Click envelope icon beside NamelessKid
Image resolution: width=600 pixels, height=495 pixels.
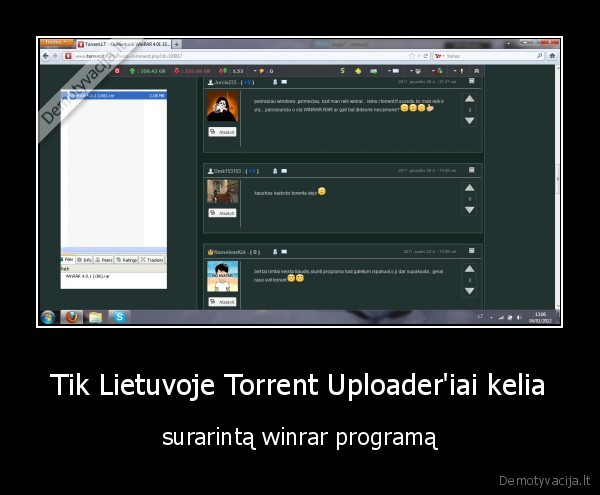coord(284,252)
